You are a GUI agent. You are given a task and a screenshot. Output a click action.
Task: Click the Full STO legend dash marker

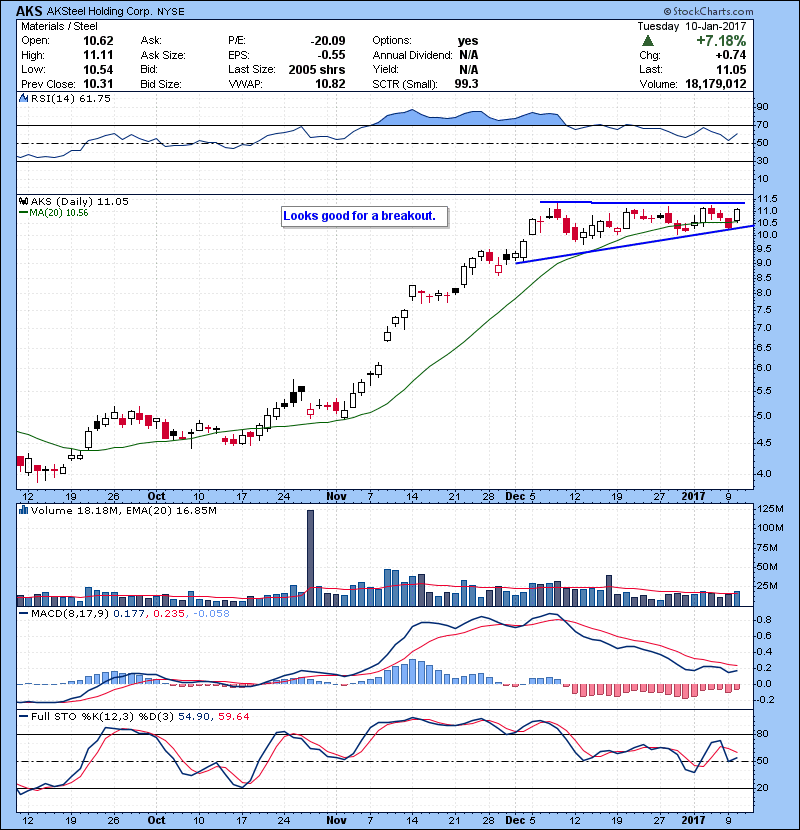23,717
